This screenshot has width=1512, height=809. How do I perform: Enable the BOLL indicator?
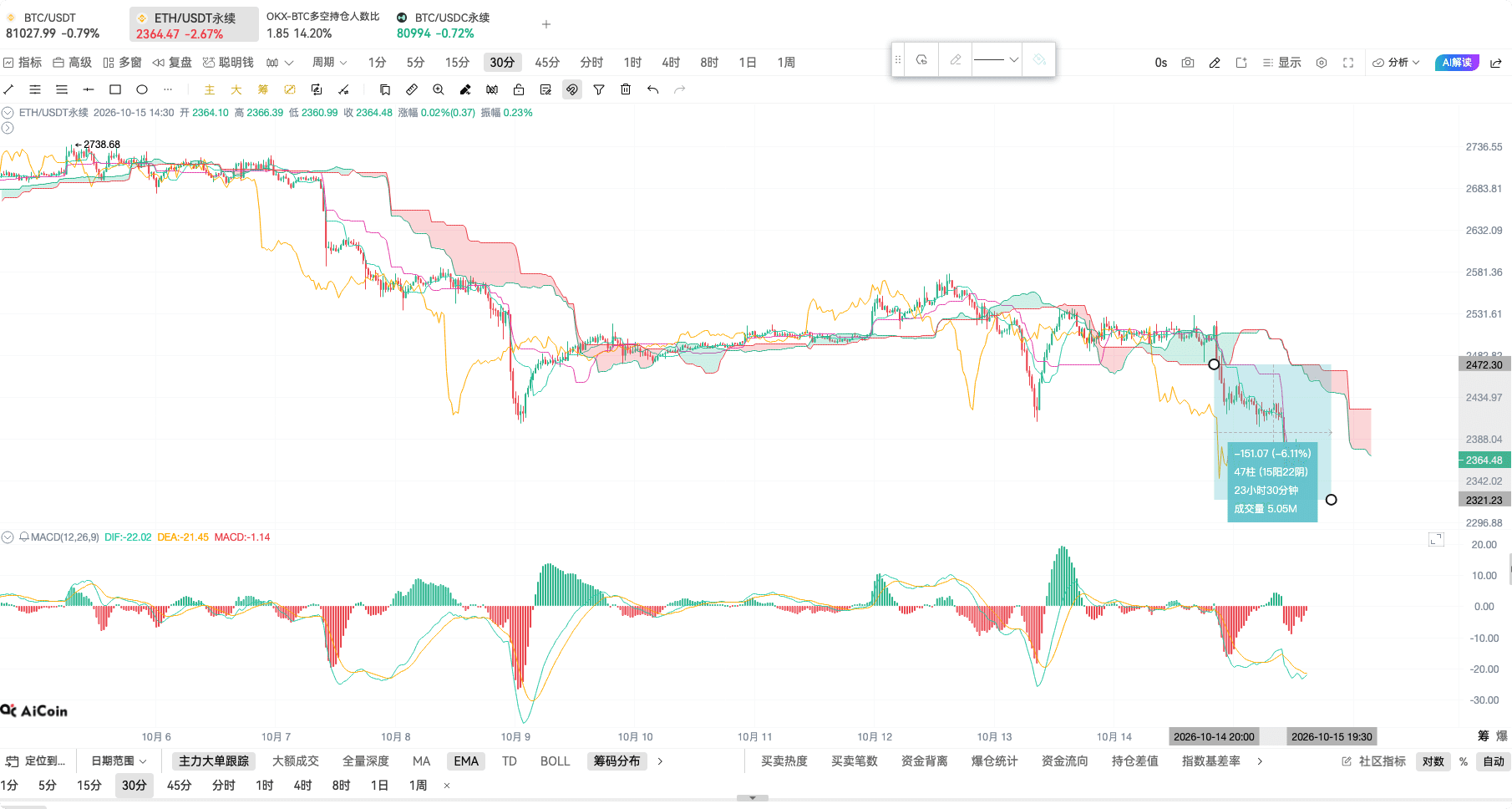(555, 761)
